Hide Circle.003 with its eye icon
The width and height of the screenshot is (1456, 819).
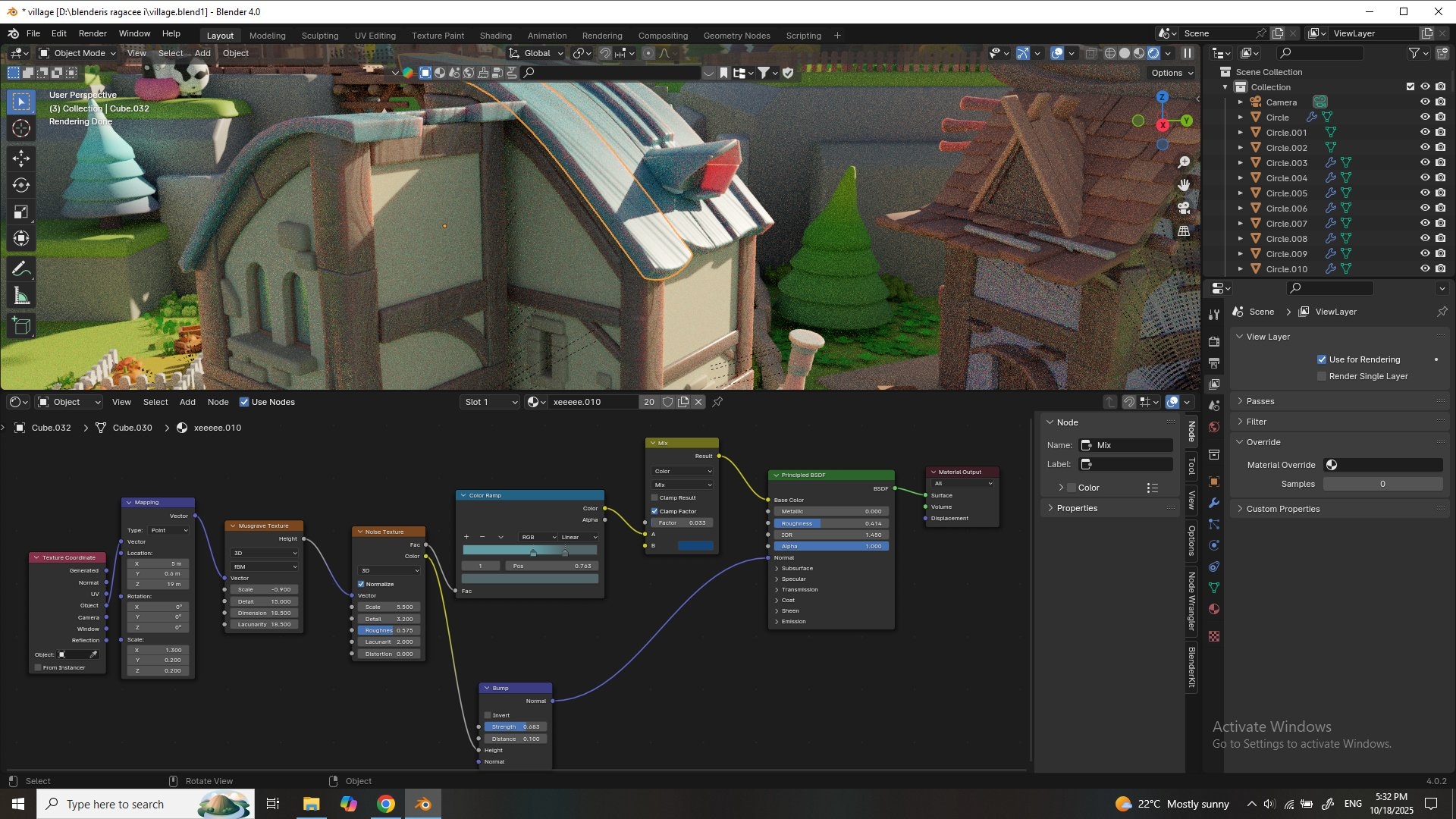1425,162
